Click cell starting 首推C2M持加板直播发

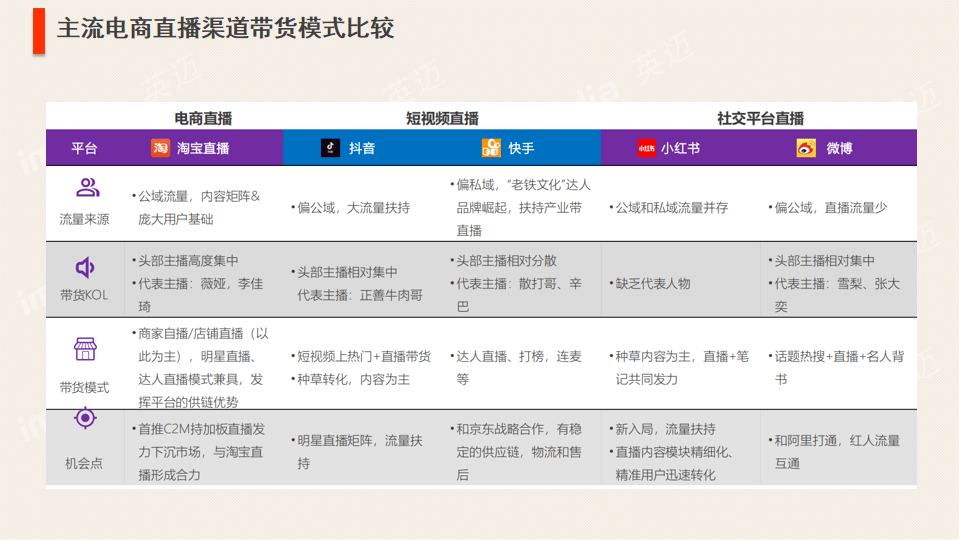(x=198, y=452)
